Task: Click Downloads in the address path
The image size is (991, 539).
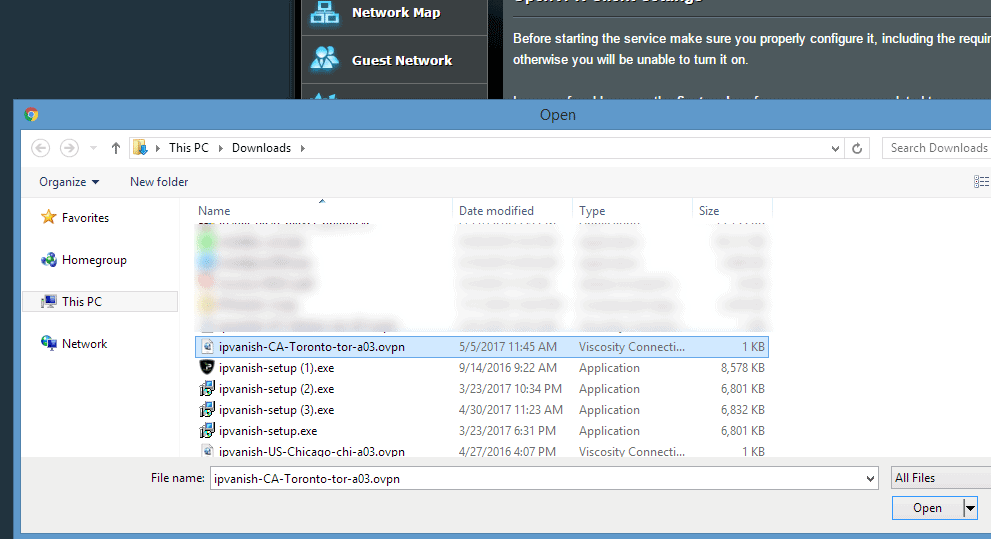Action: click(x=261, y=148)
